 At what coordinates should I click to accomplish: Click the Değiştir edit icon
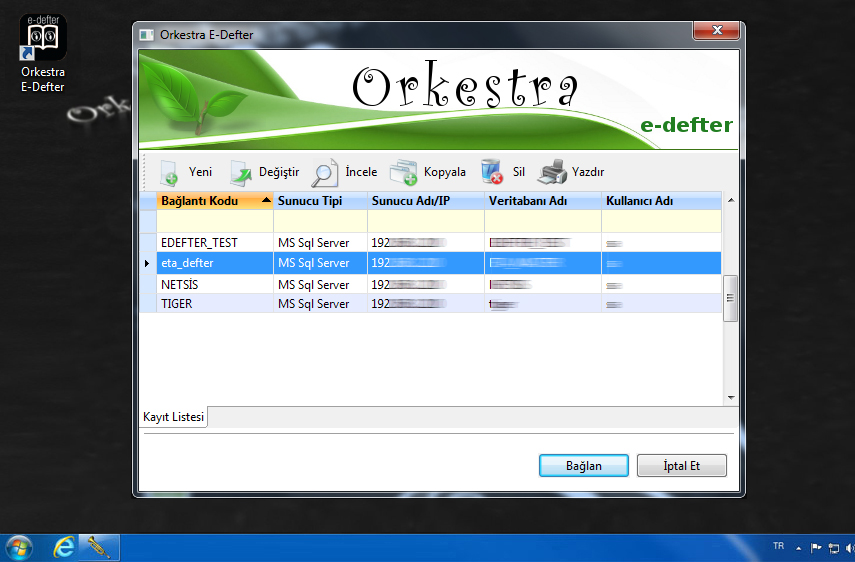point(242,173)
